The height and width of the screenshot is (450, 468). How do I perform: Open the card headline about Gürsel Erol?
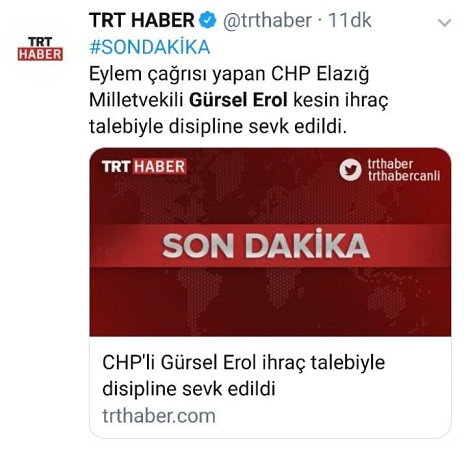tap(243, 376)
